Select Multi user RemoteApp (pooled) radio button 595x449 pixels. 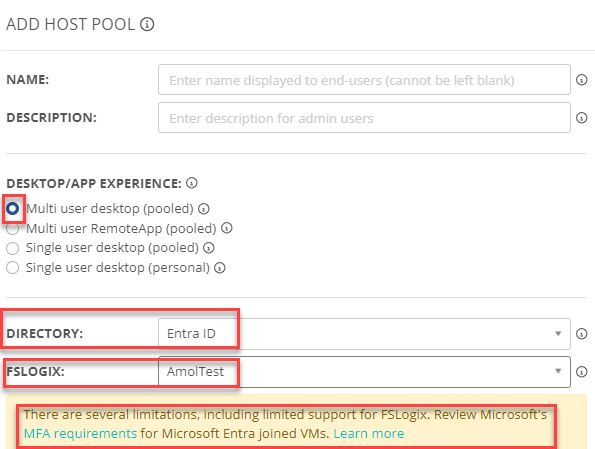click(x=13, y=229)
